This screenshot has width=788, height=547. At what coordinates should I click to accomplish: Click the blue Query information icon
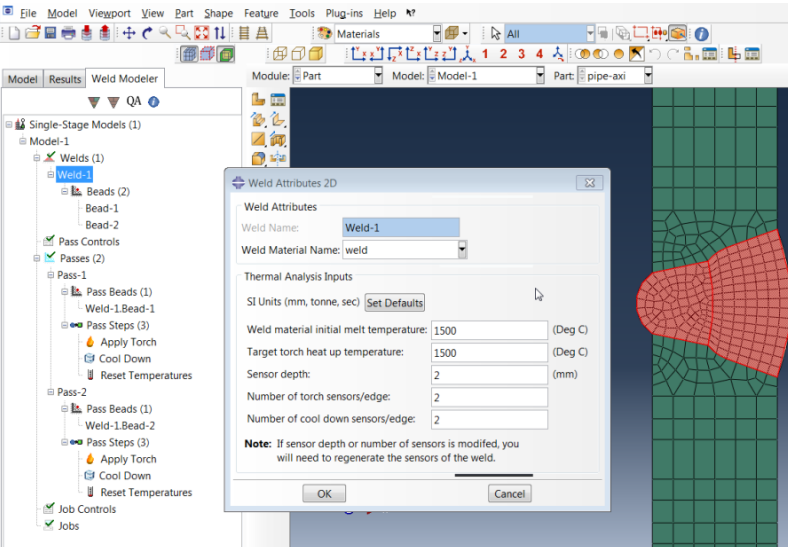point(702,34)
